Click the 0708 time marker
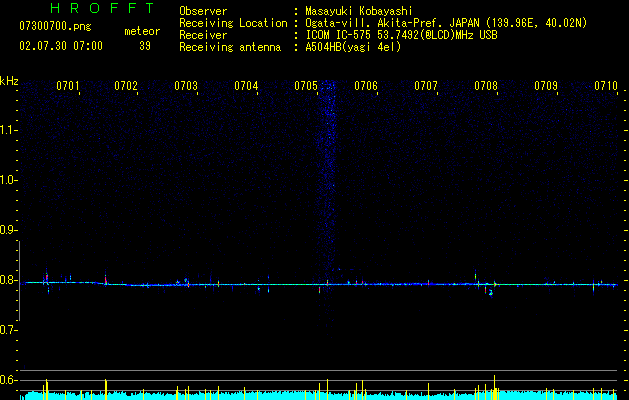 pos(486,86)
